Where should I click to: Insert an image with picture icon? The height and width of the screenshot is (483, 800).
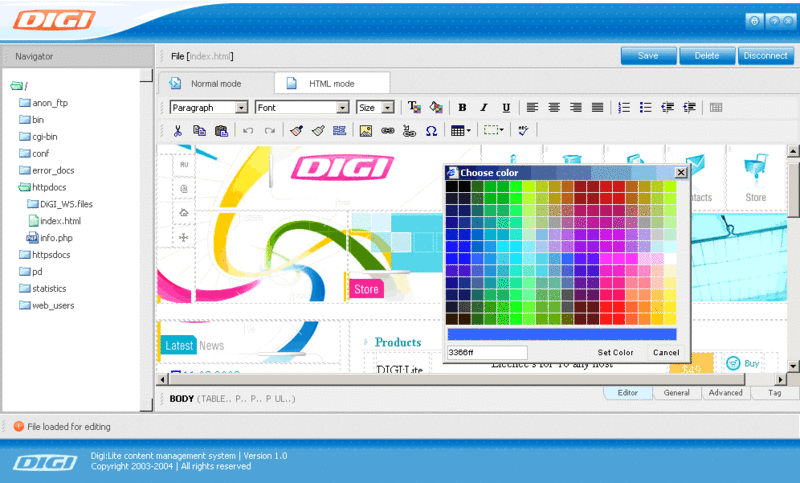coord(366,131)
